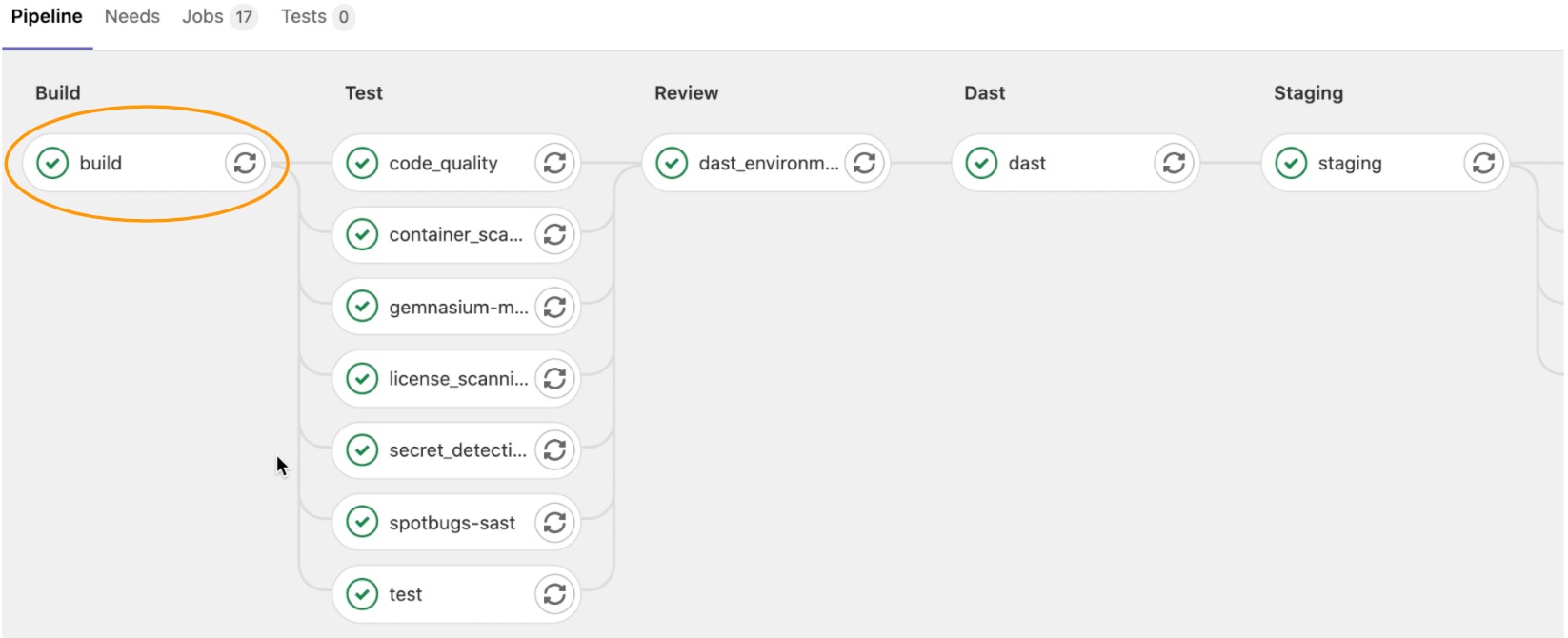Retry the spotbugs-sast job
The height and width of the screenshot is (638, 1568).
(554, 523)
